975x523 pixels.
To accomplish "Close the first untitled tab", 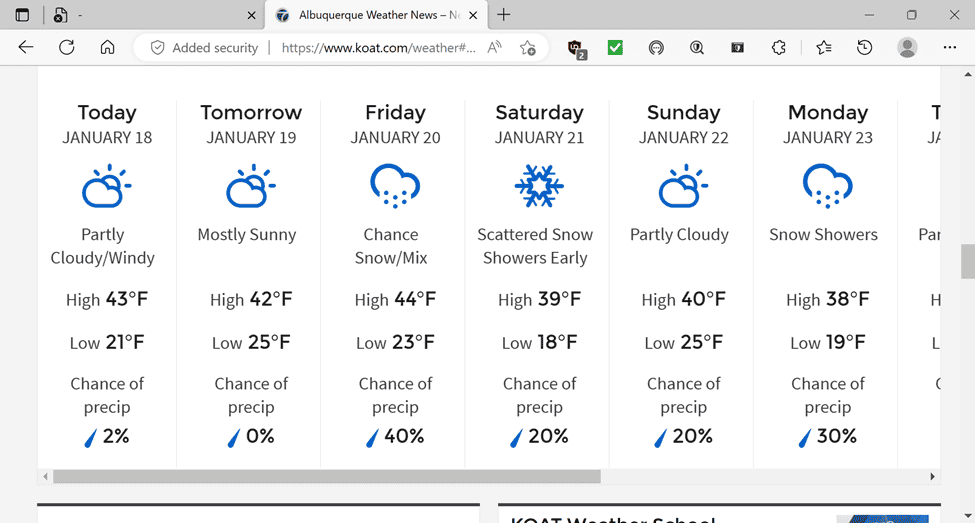I will [x=251, y=16].
